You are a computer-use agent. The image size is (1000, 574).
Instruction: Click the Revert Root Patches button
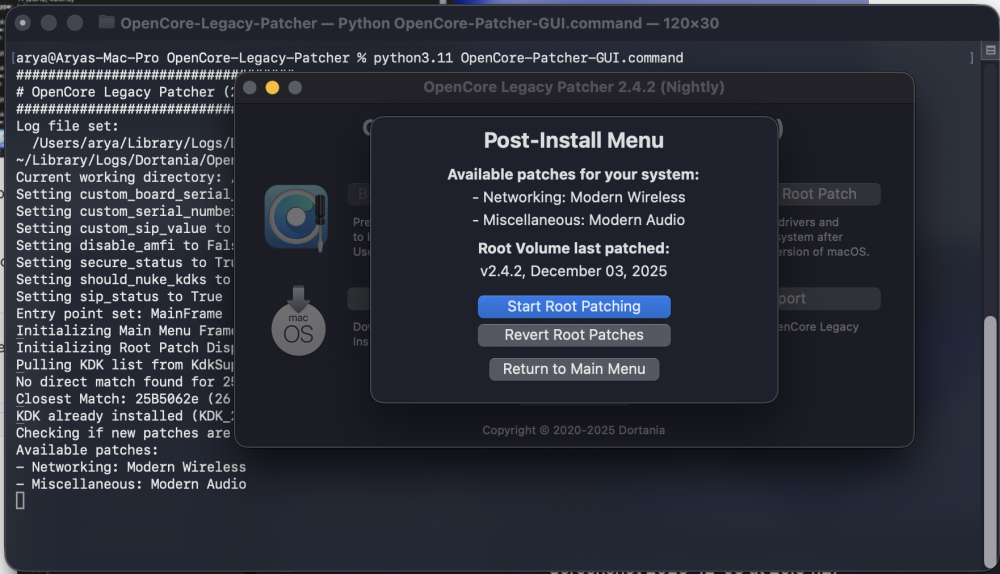(x=574, y=335)
